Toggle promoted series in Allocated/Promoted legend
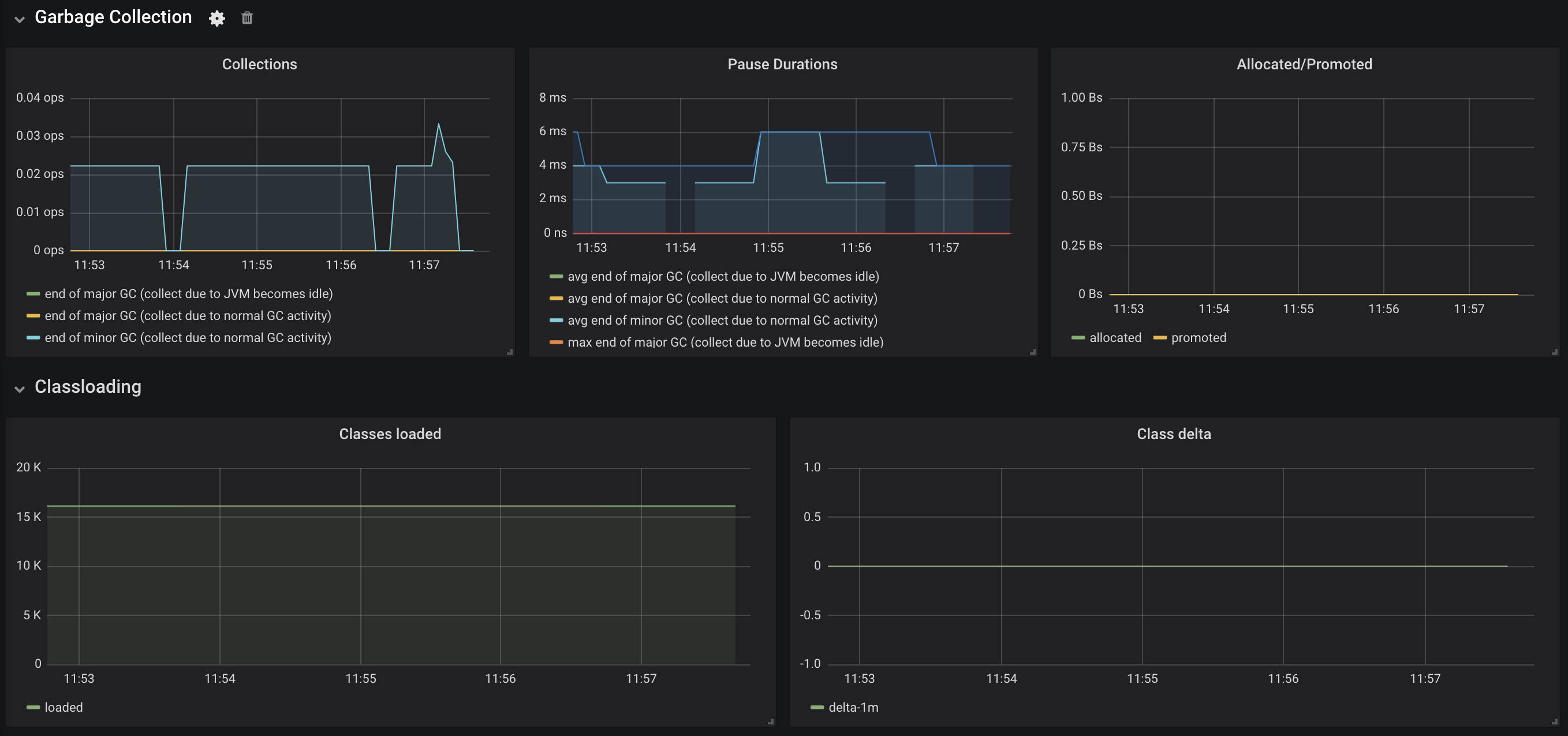Image resolution: width=1568 pixels, height=736 pixels. coord(1198,337)
